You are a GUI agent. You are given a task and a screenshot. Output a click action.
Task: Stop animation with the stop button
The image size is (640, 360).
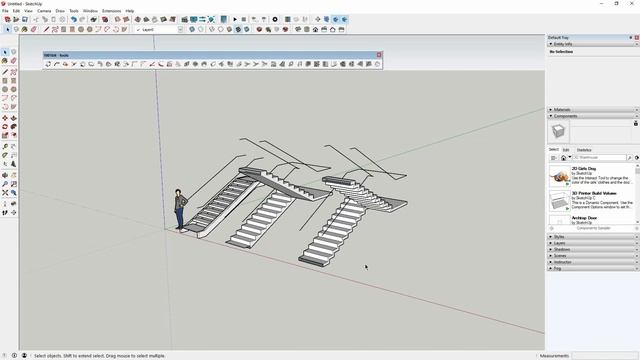(x=244, y=19)
